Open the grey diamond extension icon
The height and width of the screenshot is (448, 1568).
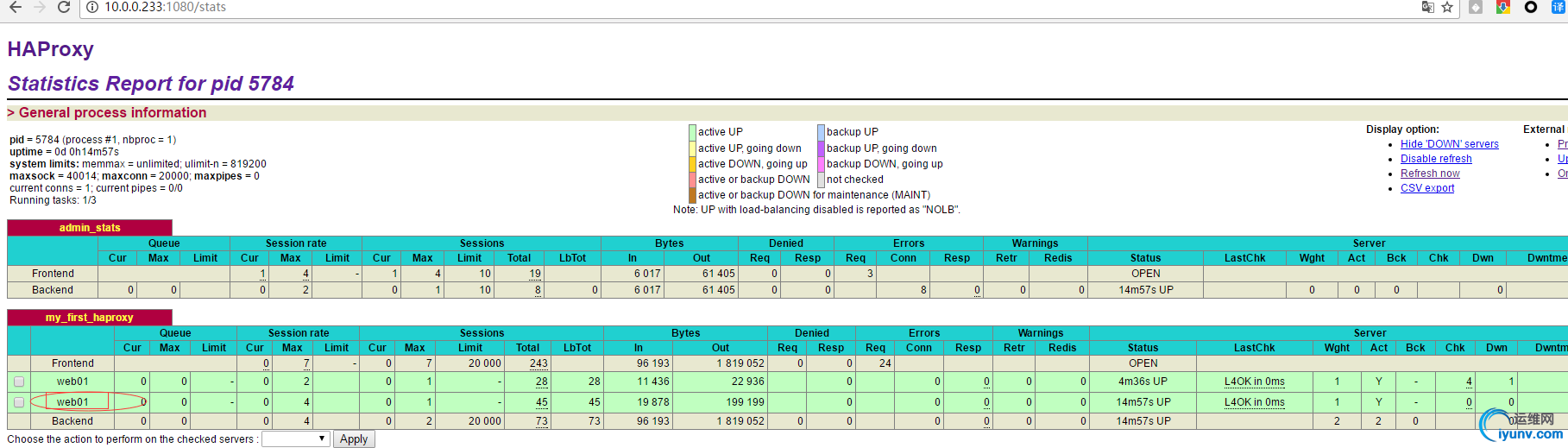1476,7
